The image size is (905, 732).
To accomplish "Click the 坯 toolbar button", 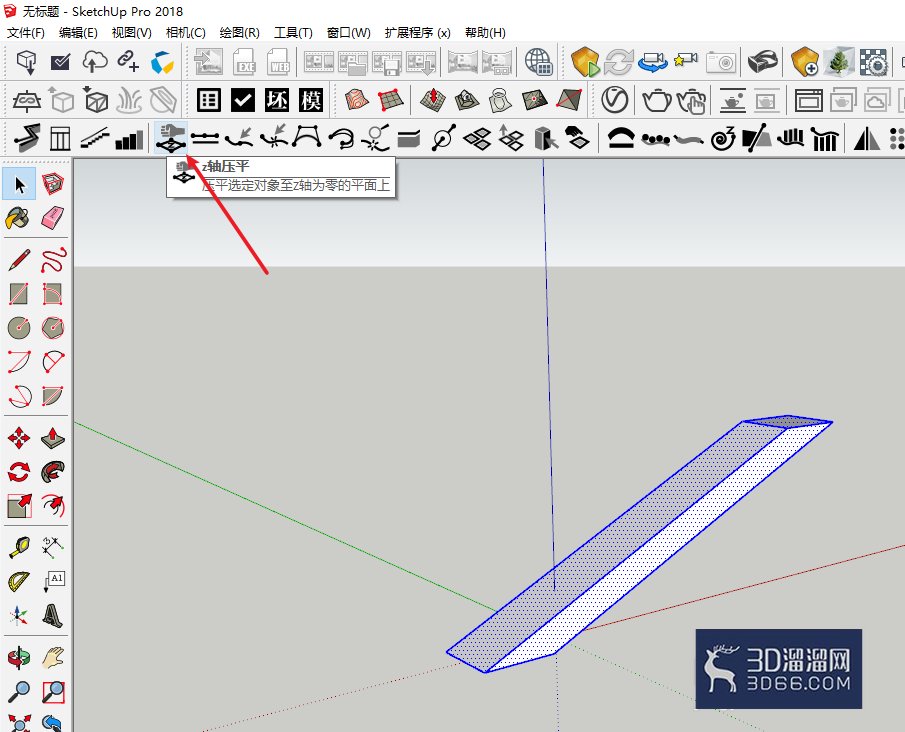I will 276,100.
